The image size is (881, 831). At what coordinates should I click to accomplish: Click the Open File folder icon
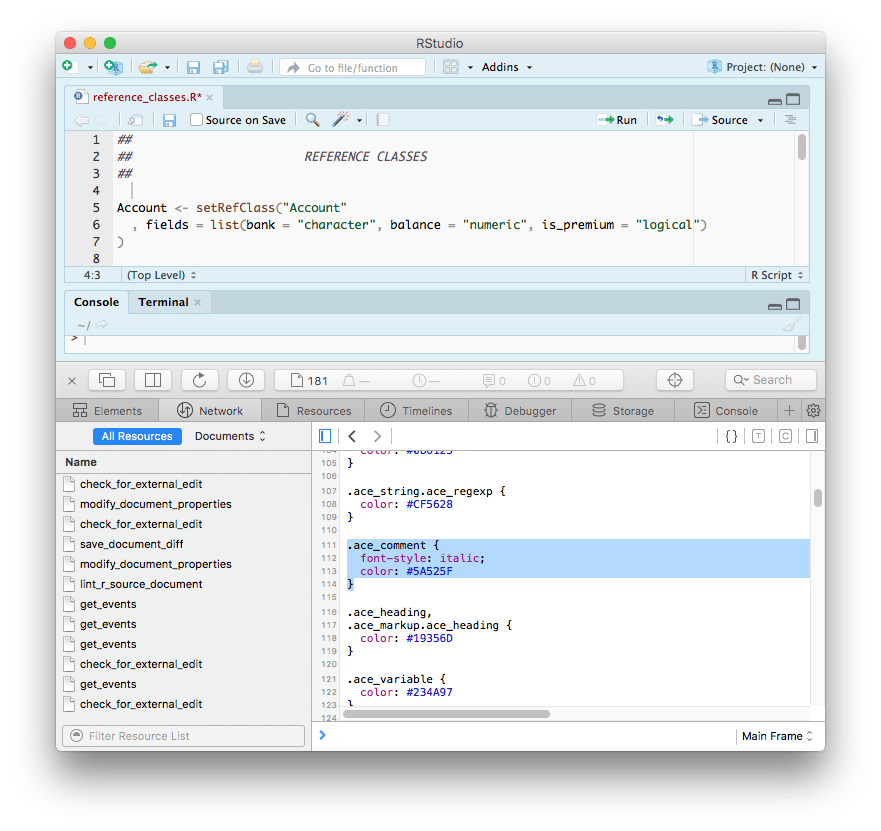148,67
